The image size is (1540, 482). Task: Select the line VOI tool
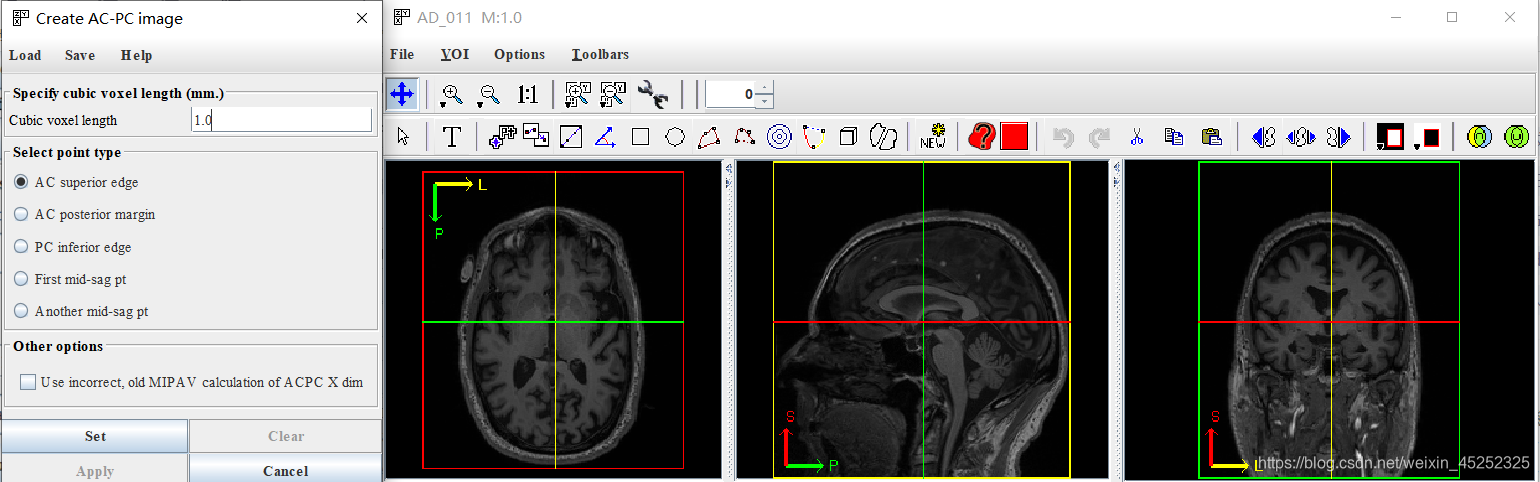(x=571, y=137)
